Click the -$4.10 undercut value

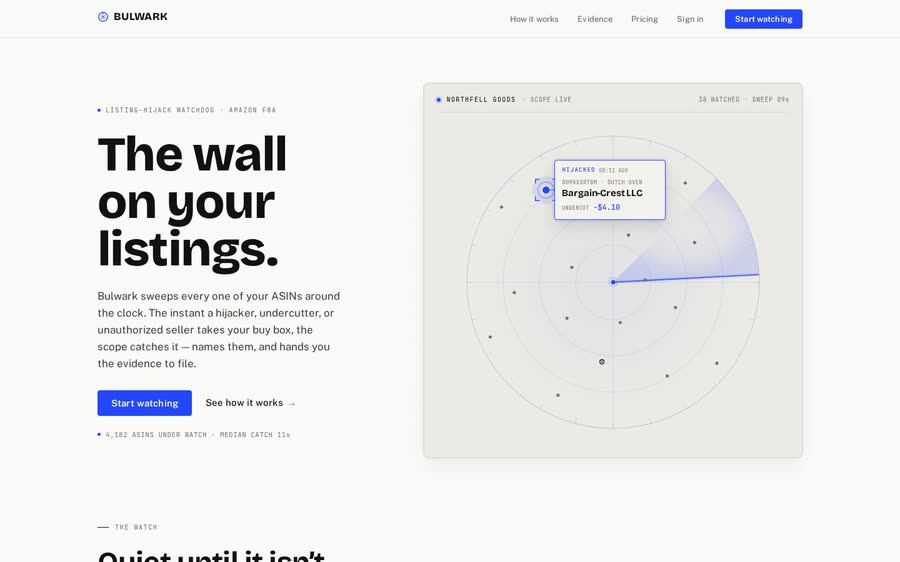coord(607,207)
